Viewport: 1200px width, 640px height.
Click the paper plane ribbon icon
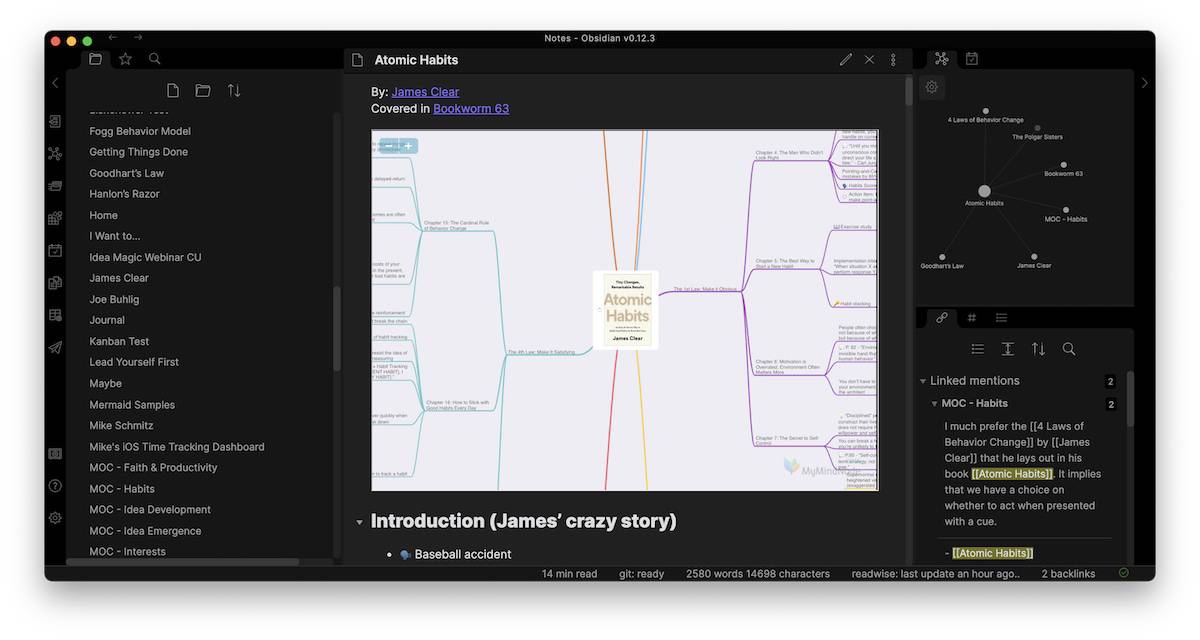click(x=55, y=347)
